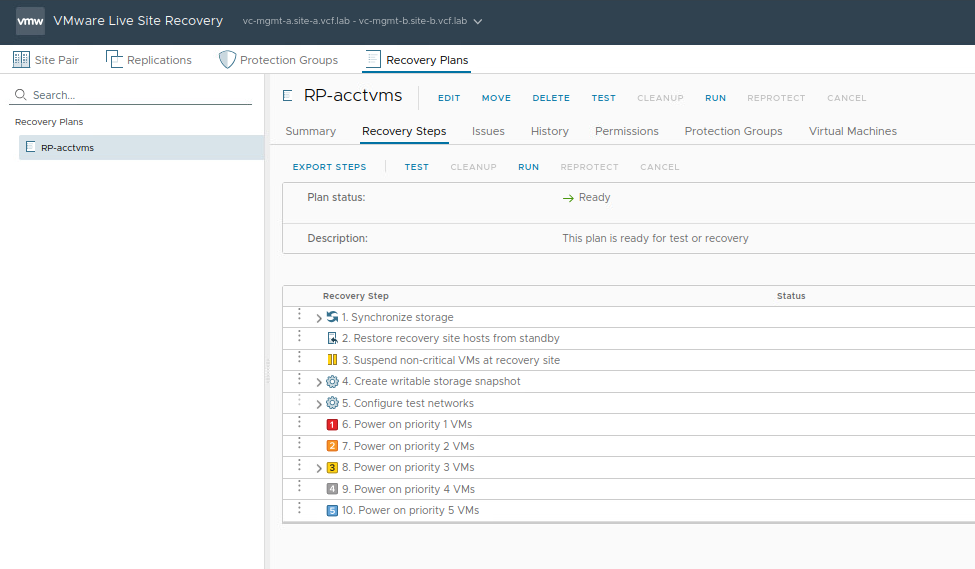Open the Virtual Machines tab
The width and height of the screenshot is (975, 569).
852,131
